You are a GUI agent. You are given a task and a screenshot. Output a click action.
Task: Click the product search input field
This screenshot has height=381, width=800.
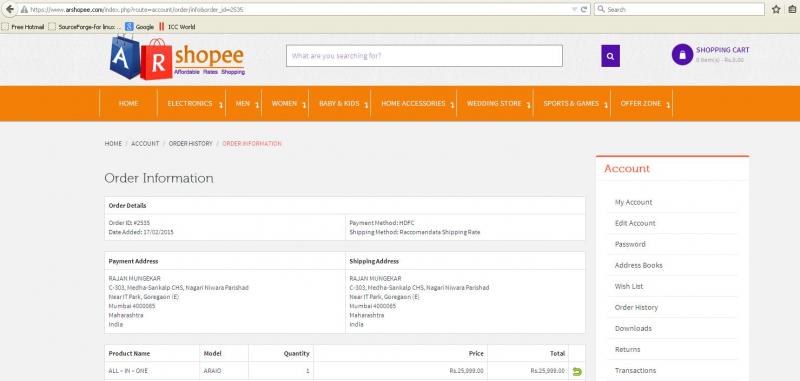pyautogui.click(x=424, y=56)
